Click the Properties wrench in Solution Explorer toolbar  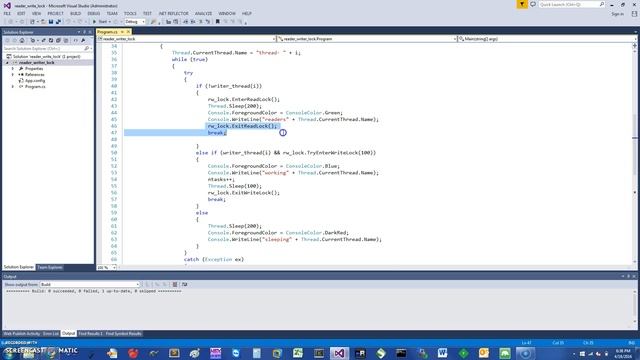coord(83,40)
